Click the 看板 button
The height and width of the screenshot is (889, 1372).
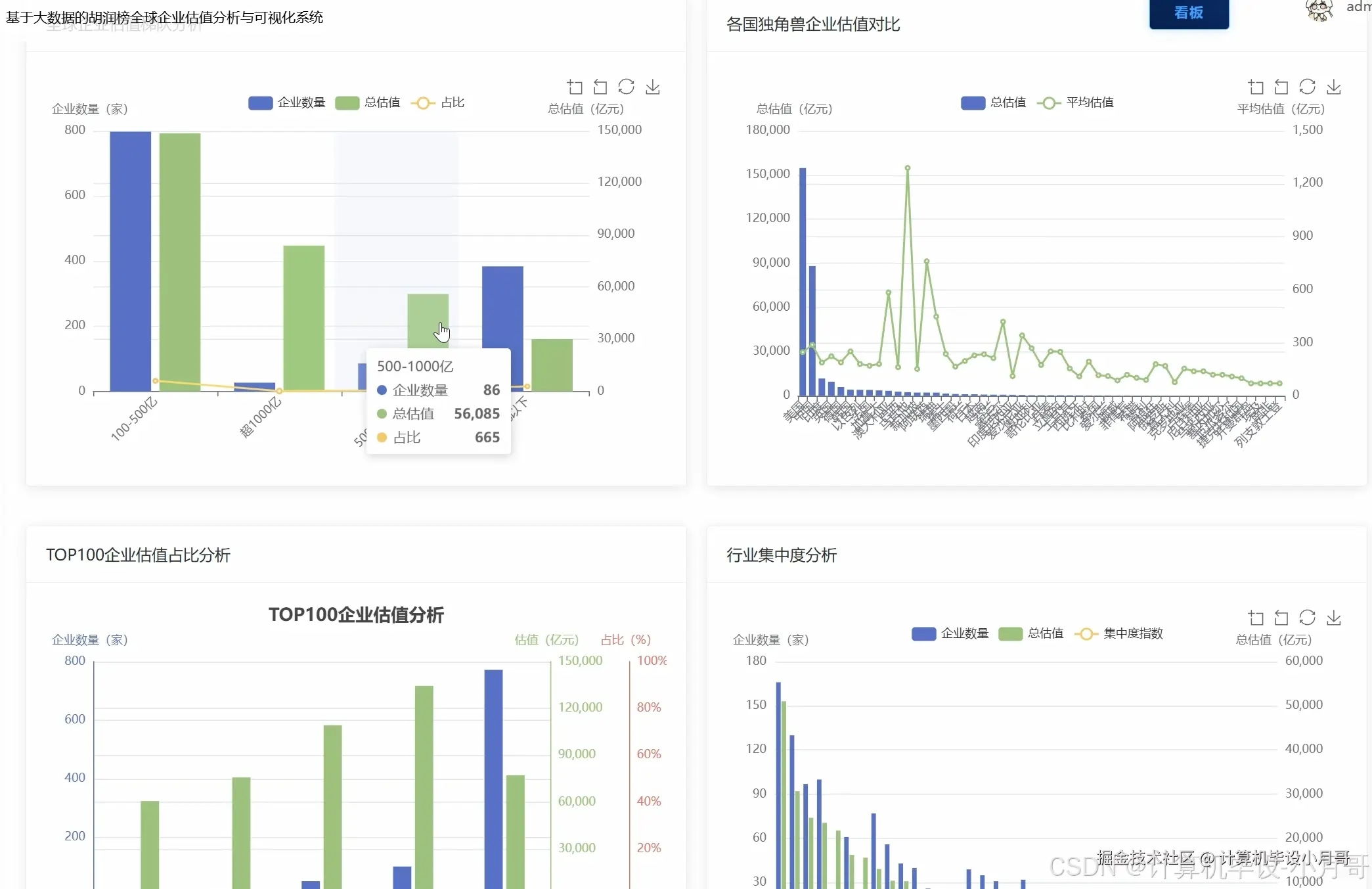pyautogui.click(x=1188, y=12)
